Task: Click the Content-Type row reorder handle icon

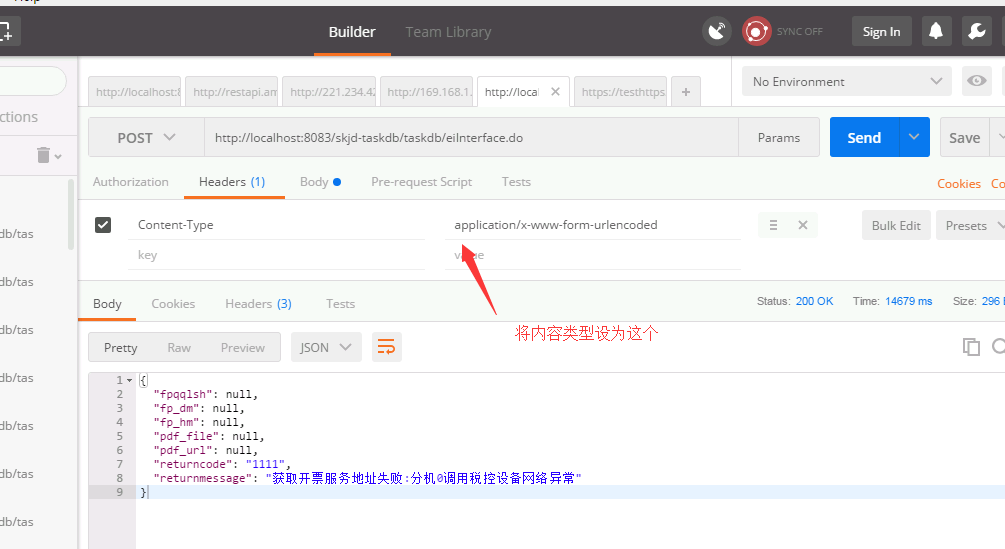Action: tap(773, 225)
